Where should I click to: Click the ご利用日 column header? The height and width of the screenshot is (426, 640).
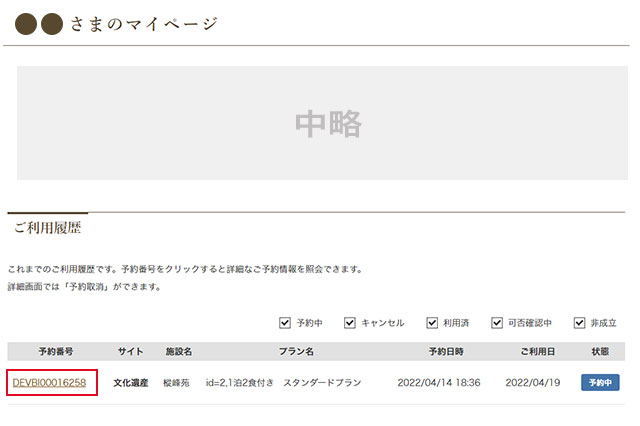pos(537,352)
